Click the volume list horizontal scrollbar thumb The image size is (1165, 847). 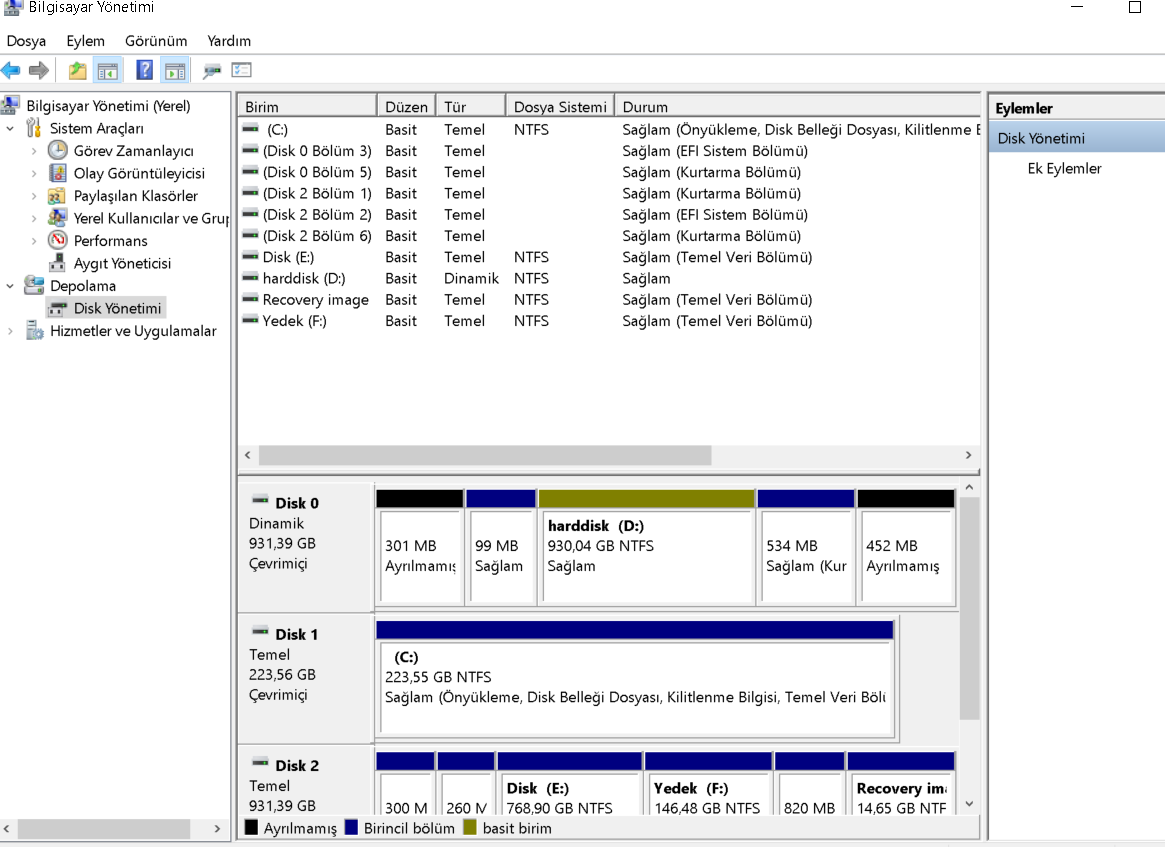click(484, 455)
